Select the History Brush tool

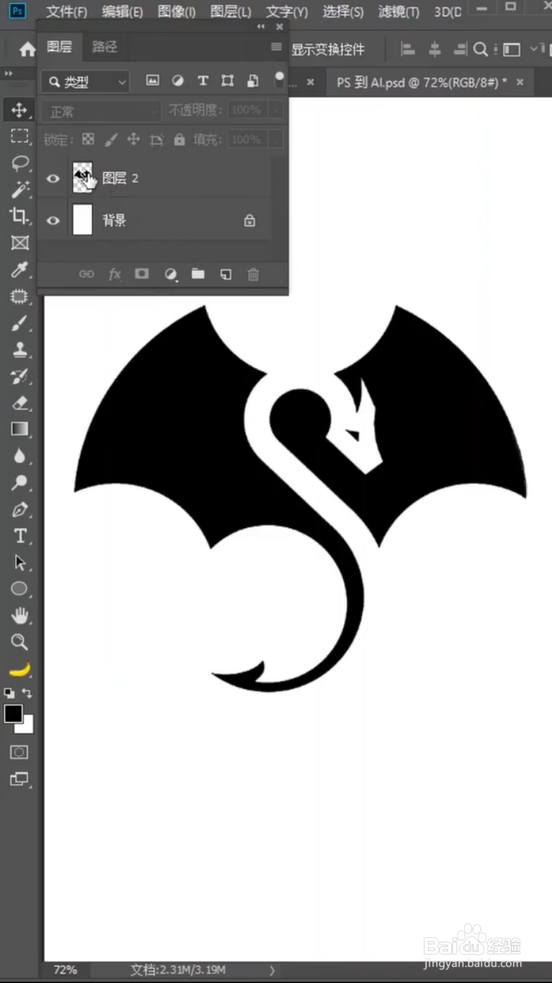19,376
